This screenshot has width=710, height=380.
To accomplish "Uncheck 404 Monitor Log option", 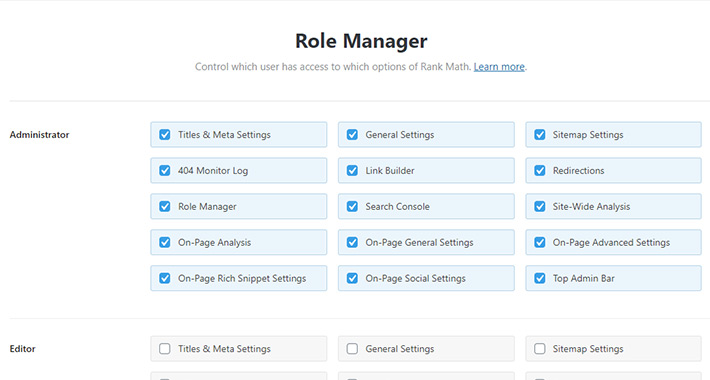I will click(x=165, y=170).
